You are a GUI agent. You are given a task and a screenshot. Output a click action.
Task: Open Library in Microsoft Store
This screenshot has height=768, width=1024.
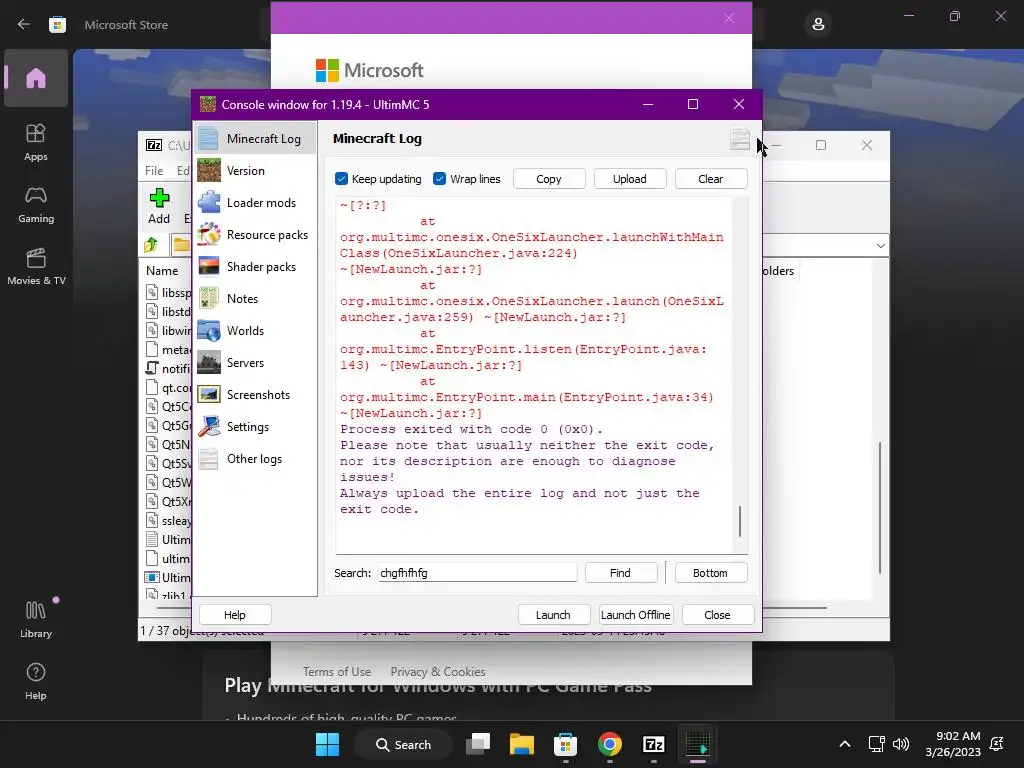36,619
